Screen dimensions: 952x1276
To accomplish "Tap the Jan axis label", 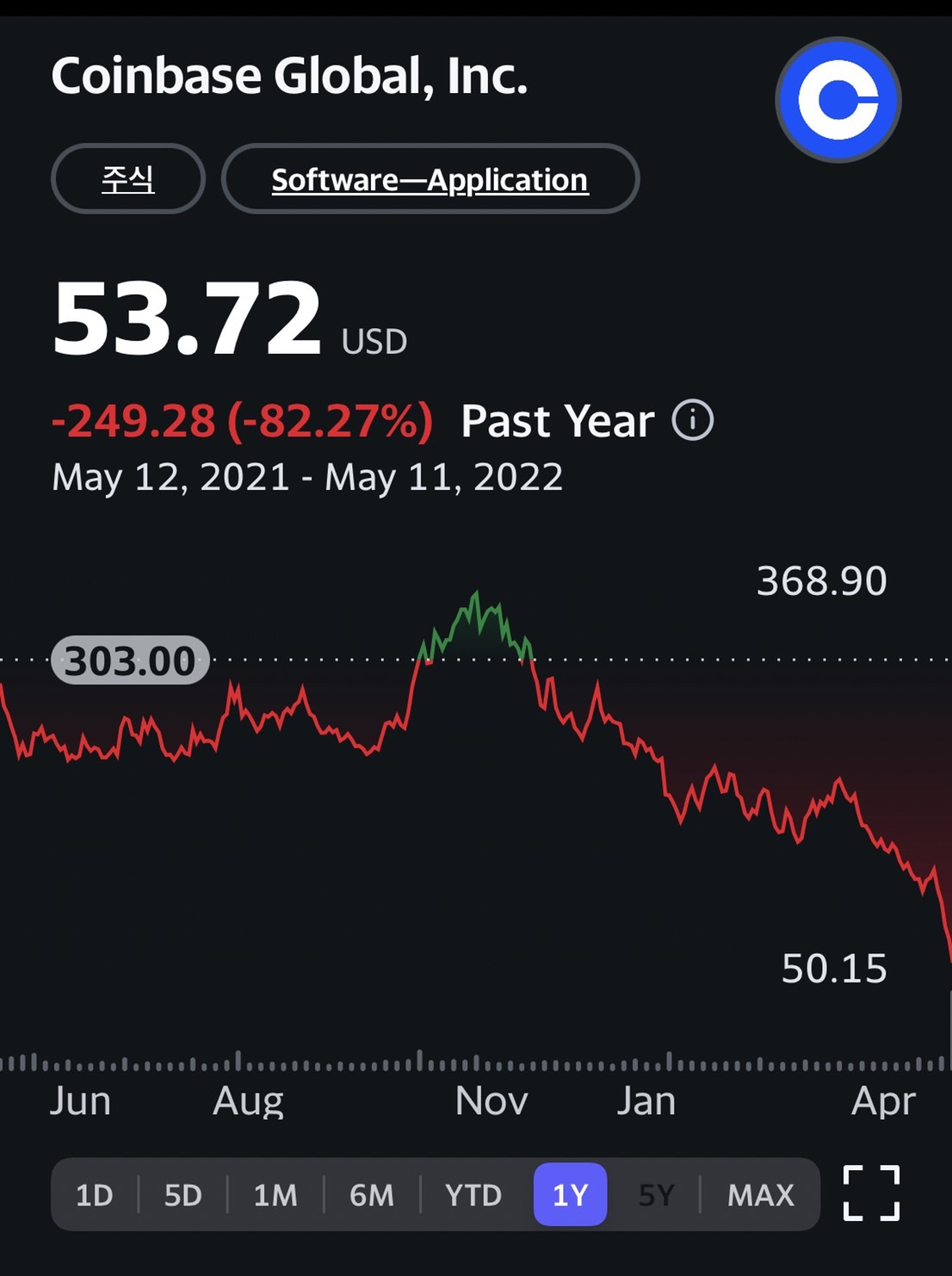I will [646, 1101].
